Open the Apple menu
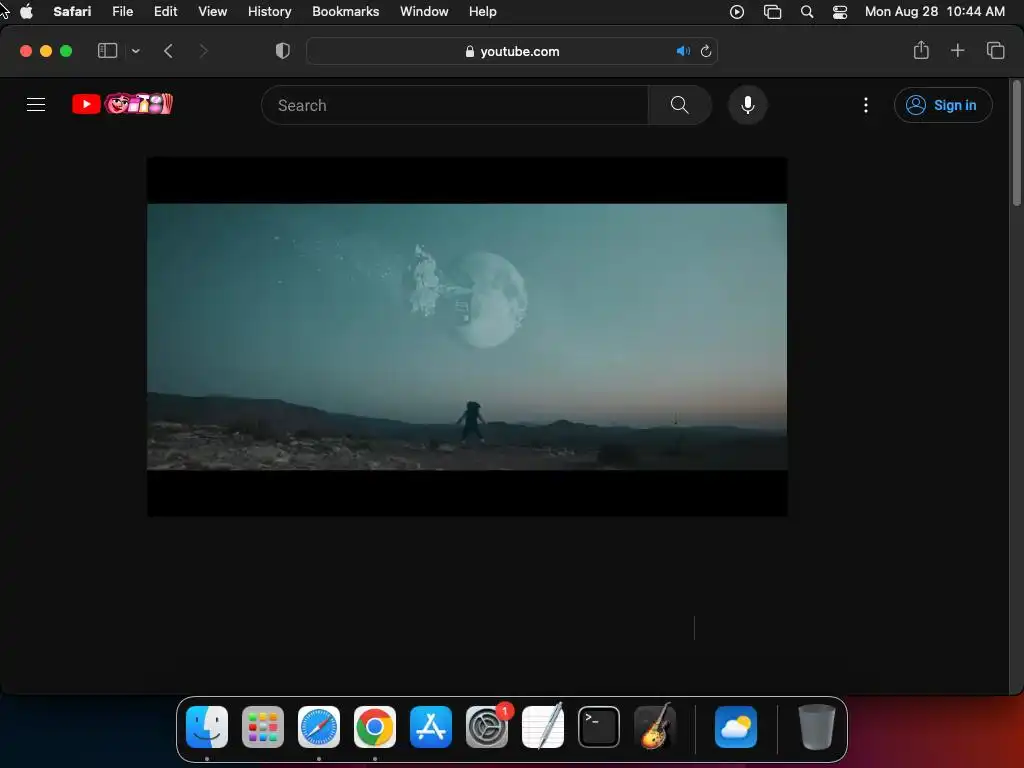 pyautogui.click(x=27, y=12)
